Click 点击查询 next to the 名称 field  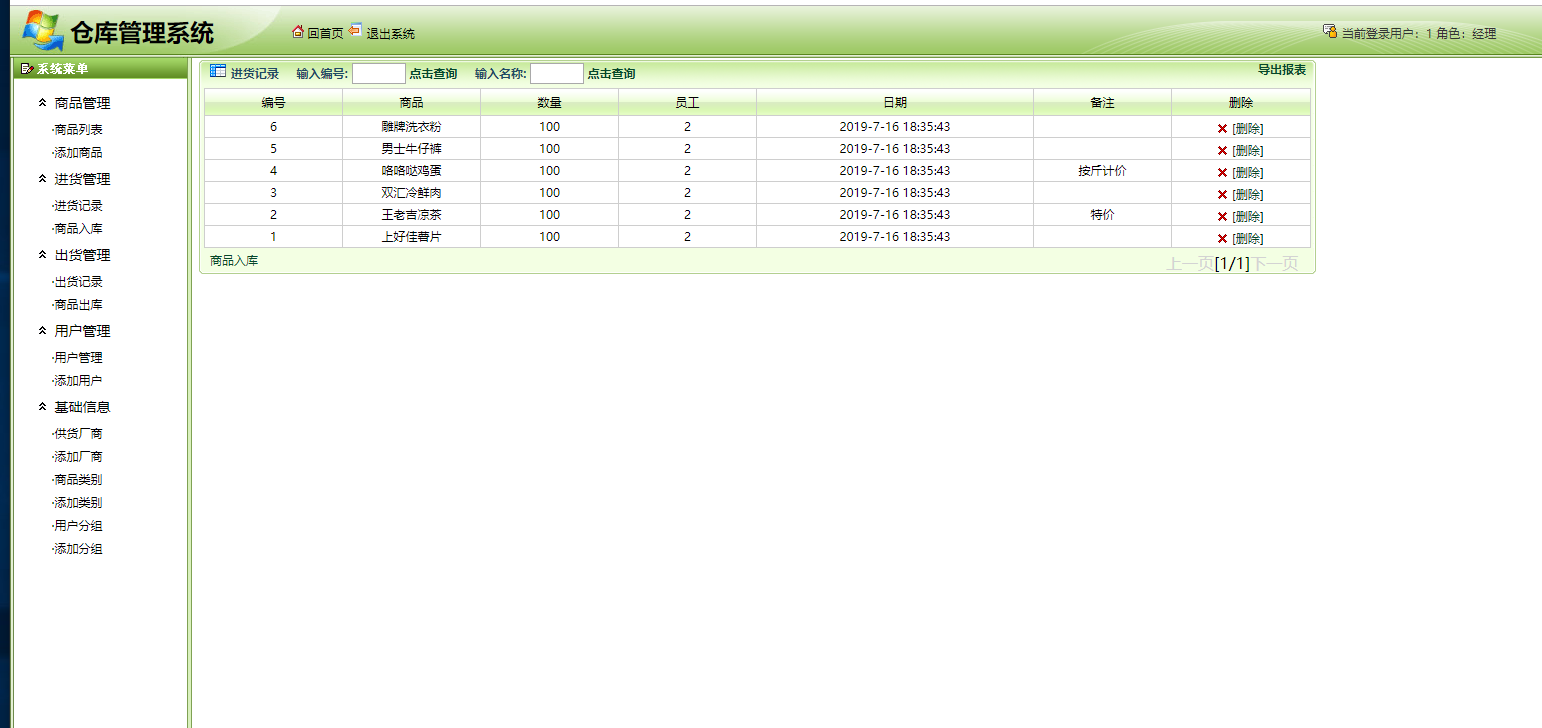tap(611, 74)
